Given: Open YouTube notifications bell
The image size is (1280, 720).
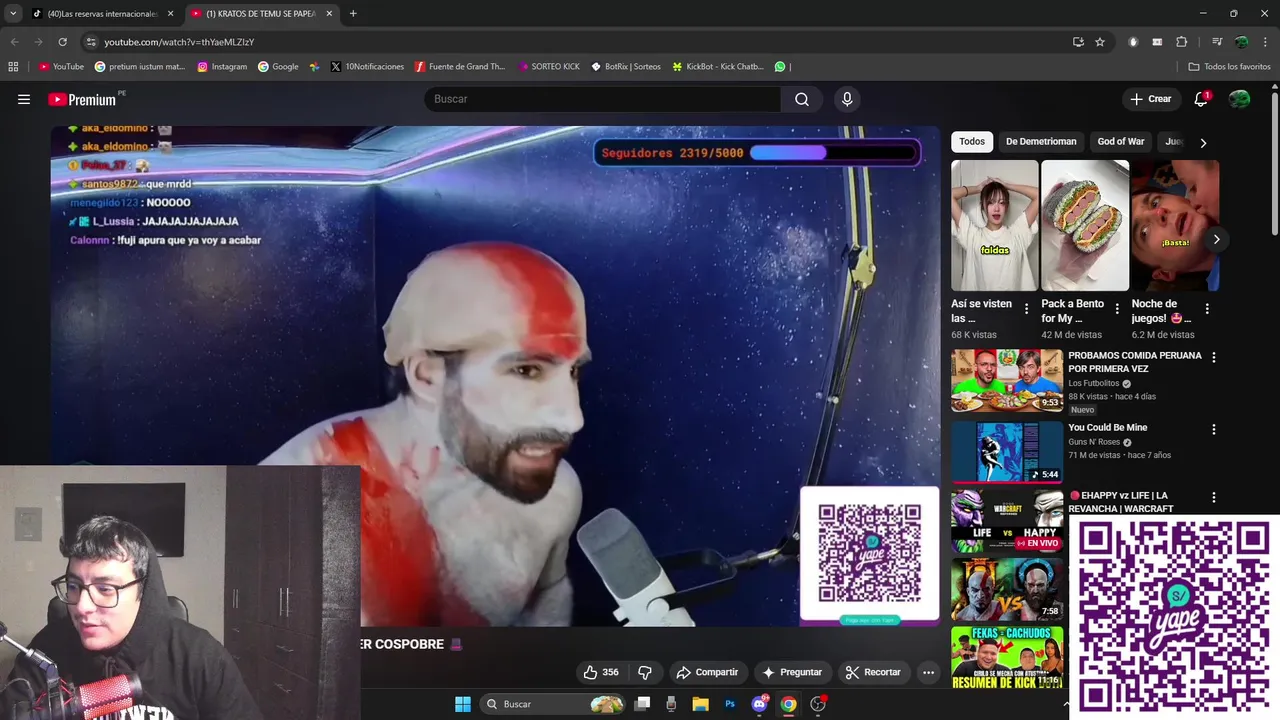Looking at the screenshot, I should click(x=1201, y=99).
